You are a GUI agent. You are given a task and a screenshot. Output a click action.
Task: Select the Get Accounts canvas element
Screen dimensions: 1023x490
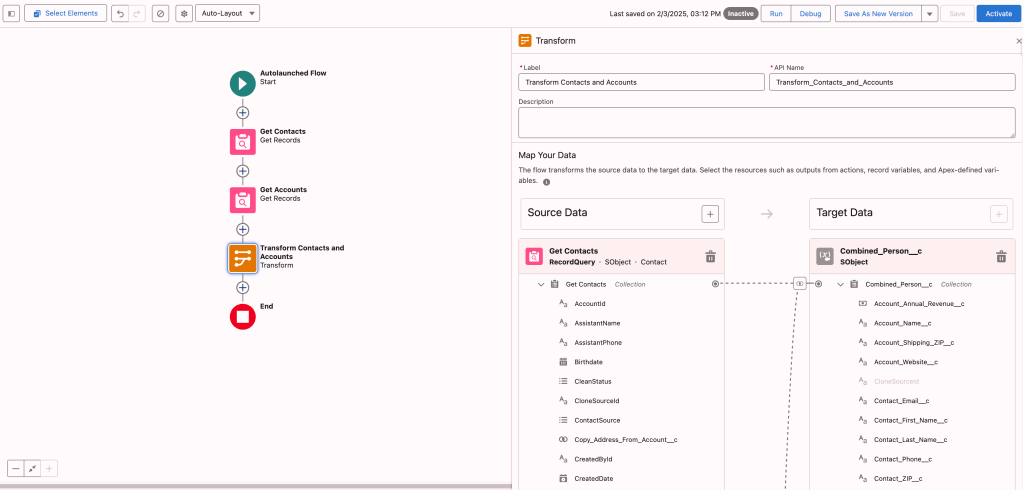point(243,200)
